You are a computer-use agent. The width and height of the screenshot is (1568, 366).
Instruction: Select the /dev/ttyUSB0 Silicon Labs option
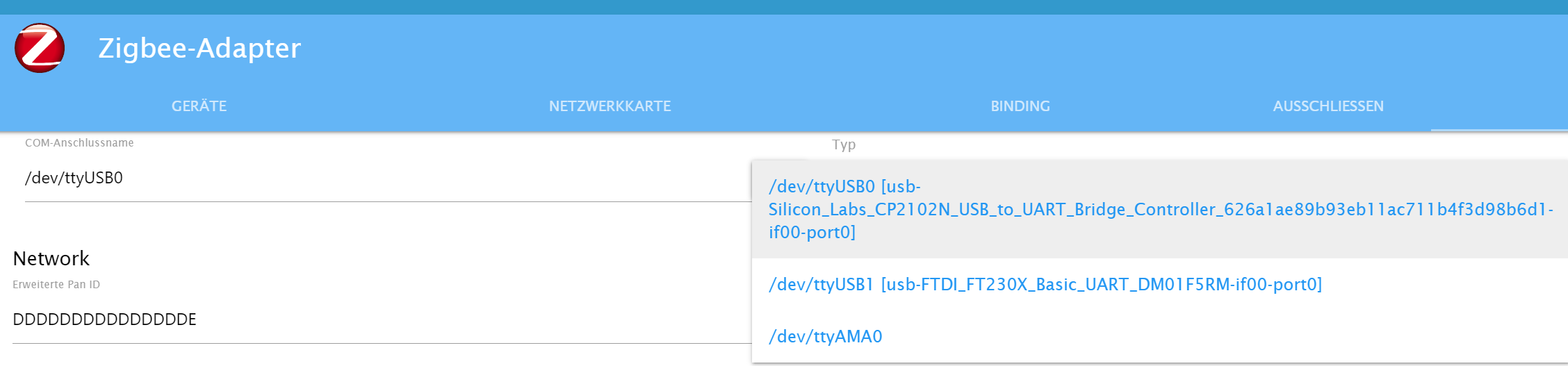tap(1159, 209)
